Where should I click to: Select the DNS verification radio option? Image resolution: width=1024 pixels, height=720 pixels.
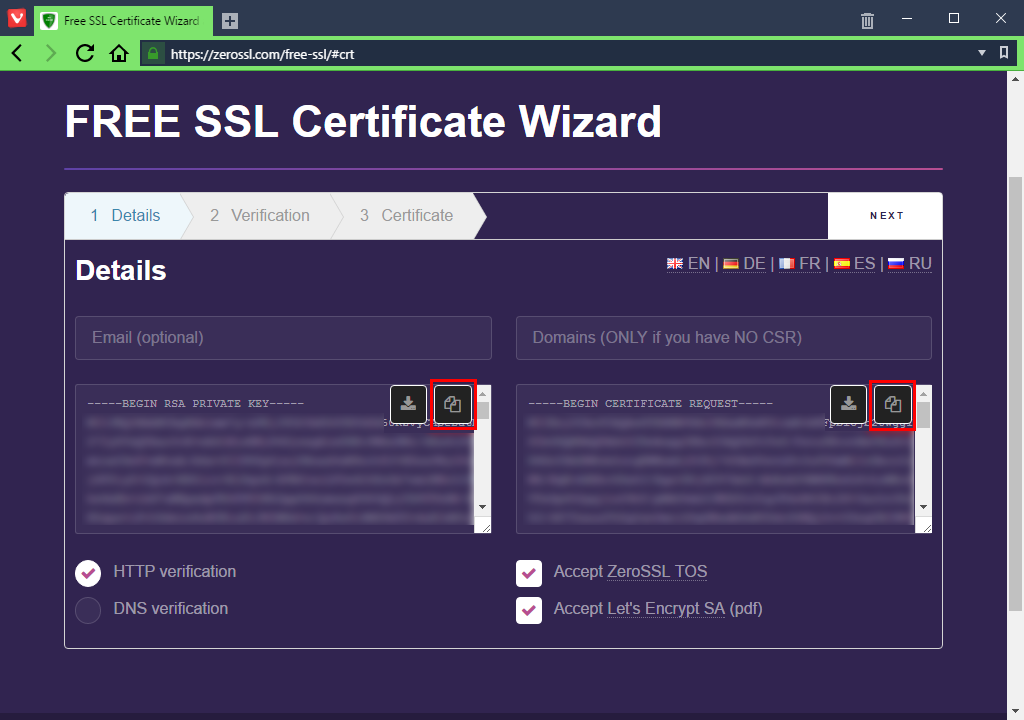coord(88,610)
